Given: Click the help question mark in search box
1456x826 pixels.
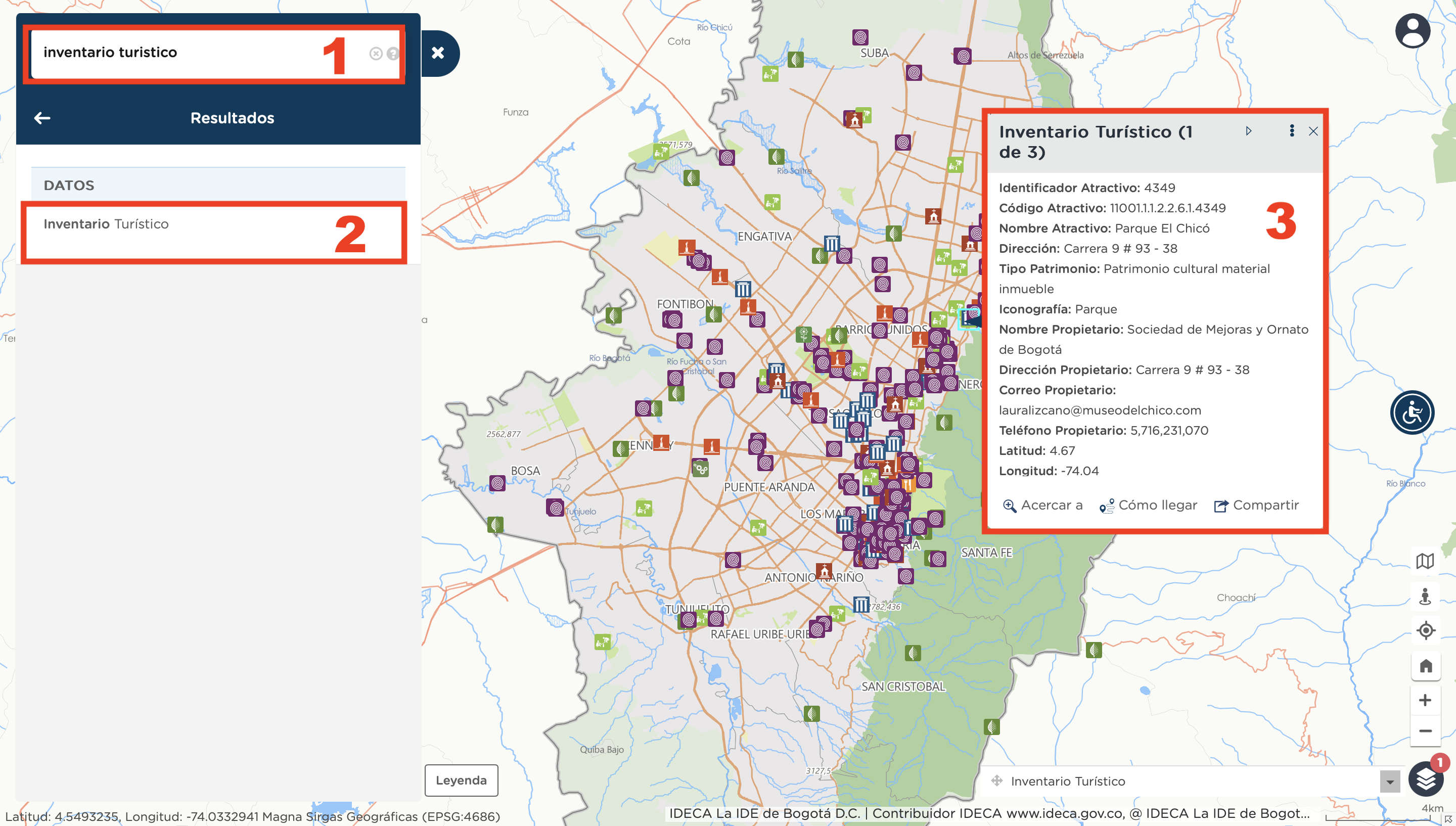Looking at the screenshot, I should tap(392, 53).
